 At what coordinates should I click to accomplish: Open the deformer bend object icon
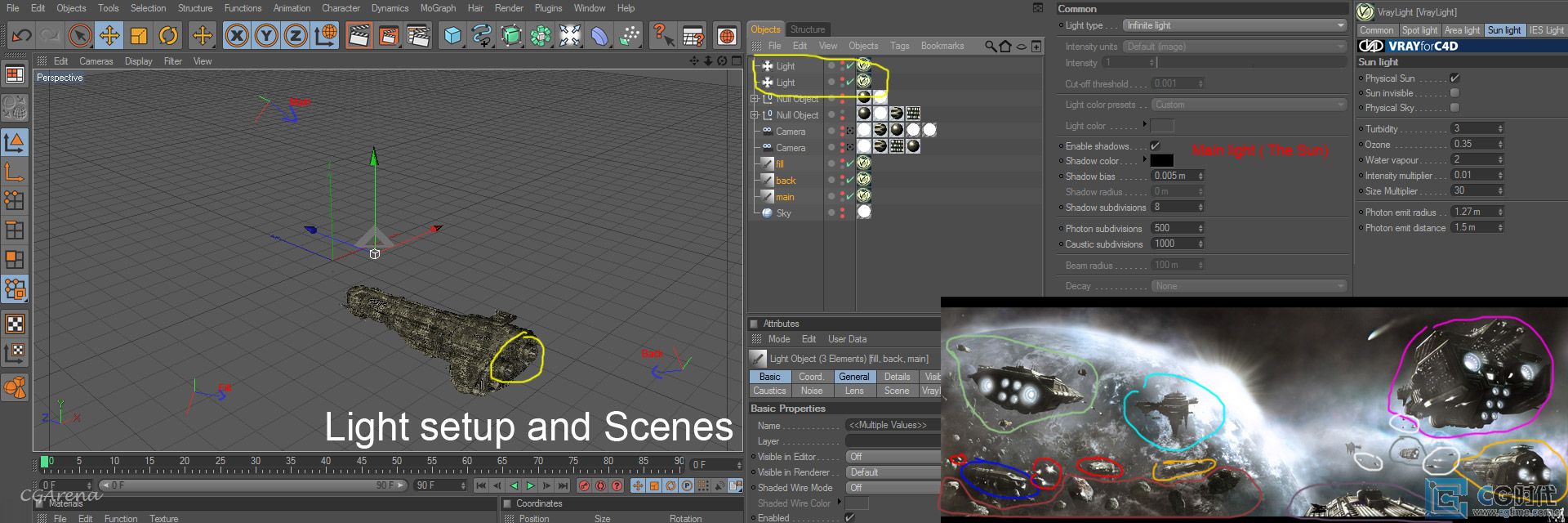coord(599,35)
